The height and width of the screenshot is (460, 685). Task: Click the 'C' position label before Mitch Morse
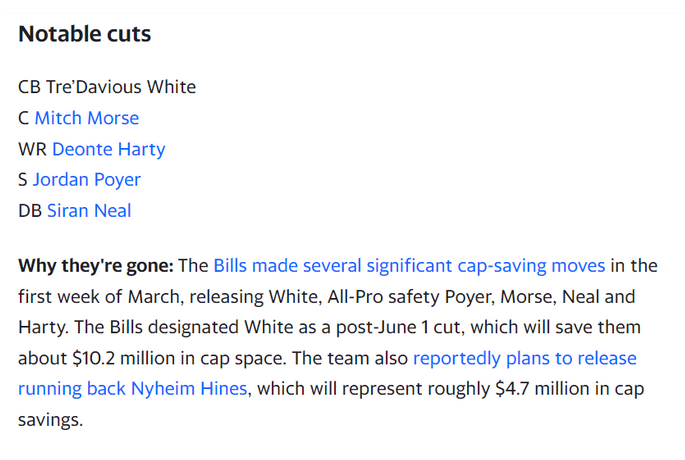click(x=24, y=118)
